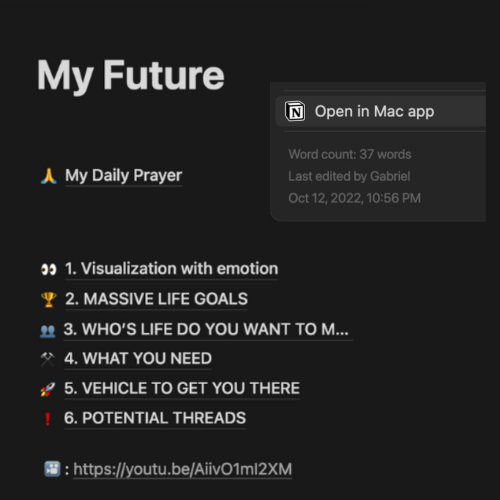This screenshot has width=500, height=500.
Task: Click the film projector emoji icon
Action: click(x=52, y=469)
